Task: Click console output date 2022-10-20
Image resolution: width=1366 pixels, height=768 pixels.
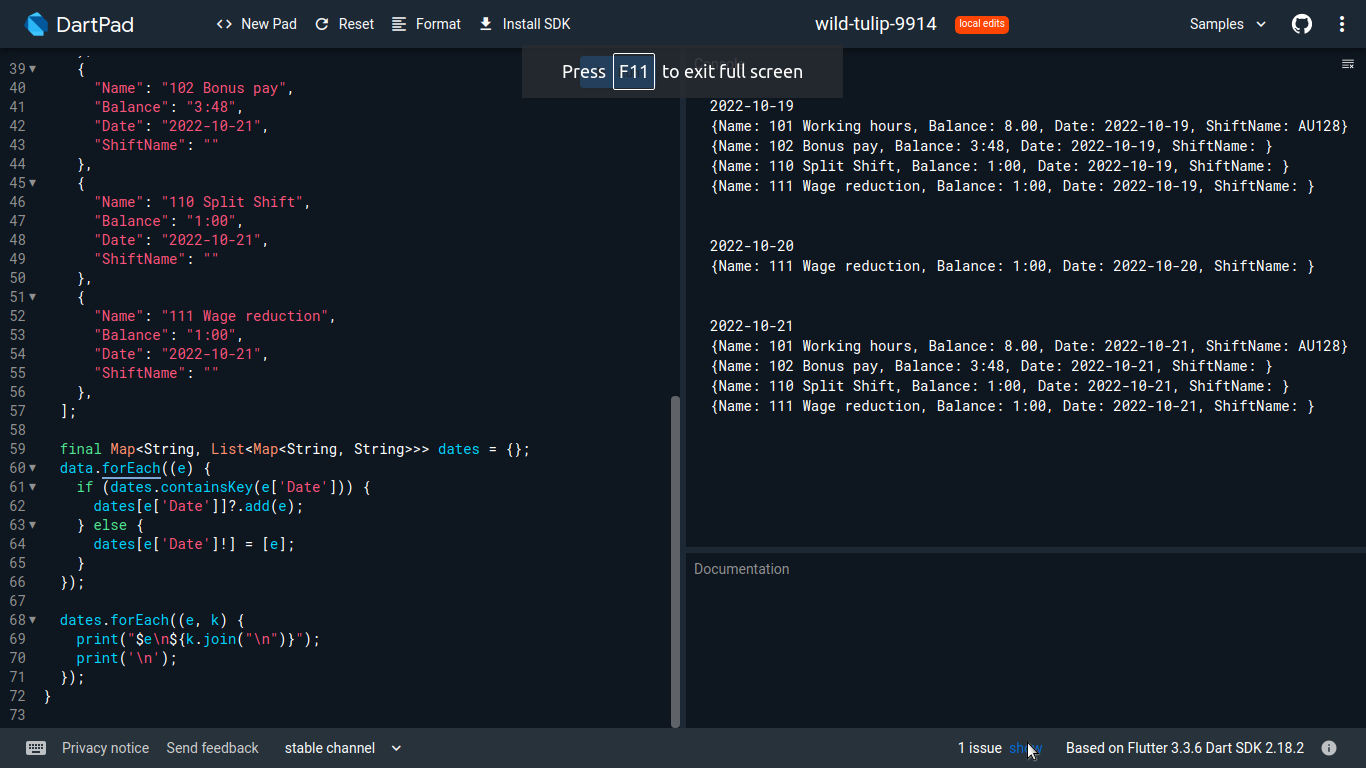Action: [x=752, y=246]
